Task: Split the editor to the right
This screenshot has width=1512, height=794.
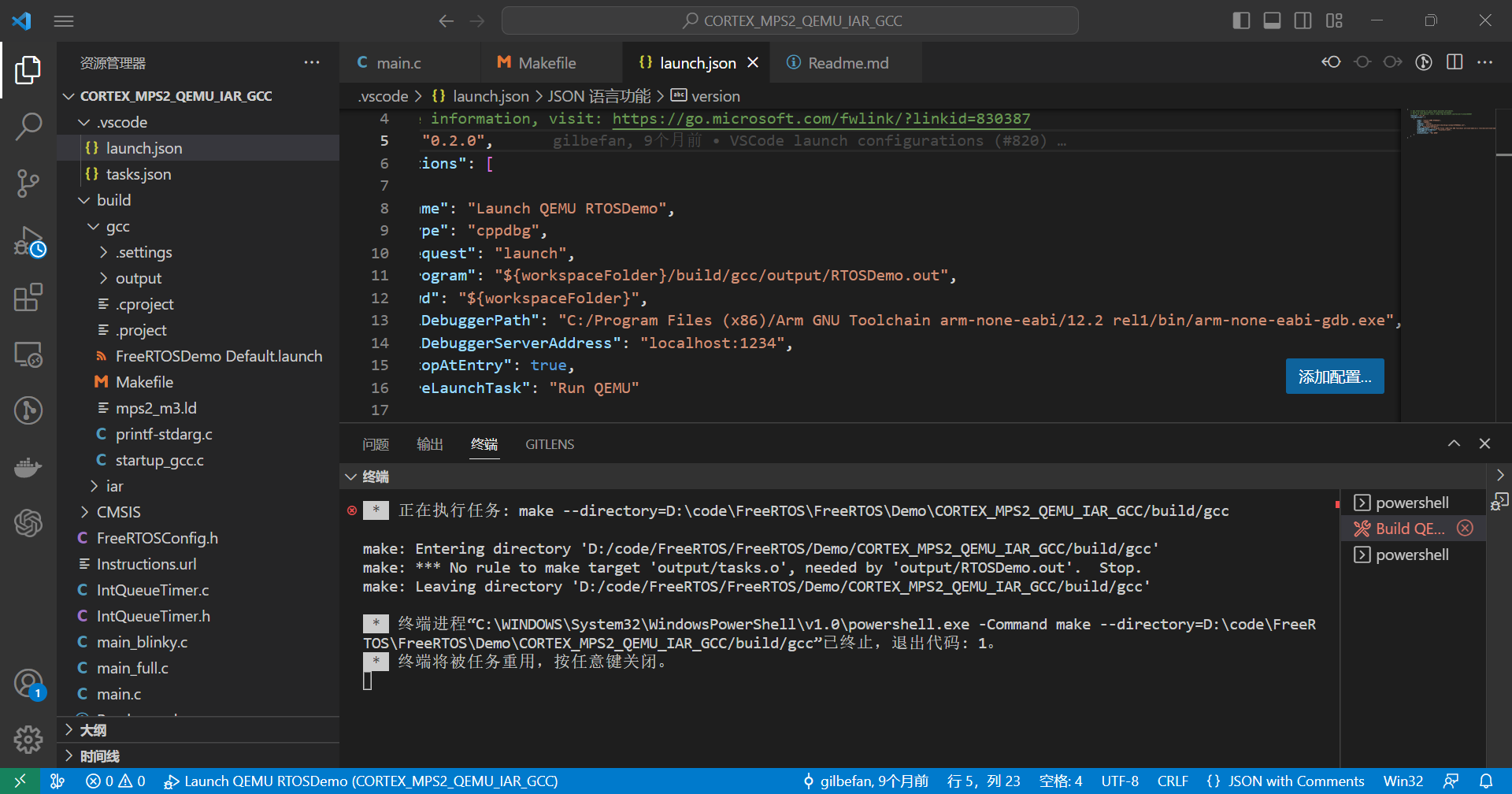Action: [x=1455, y=62]
